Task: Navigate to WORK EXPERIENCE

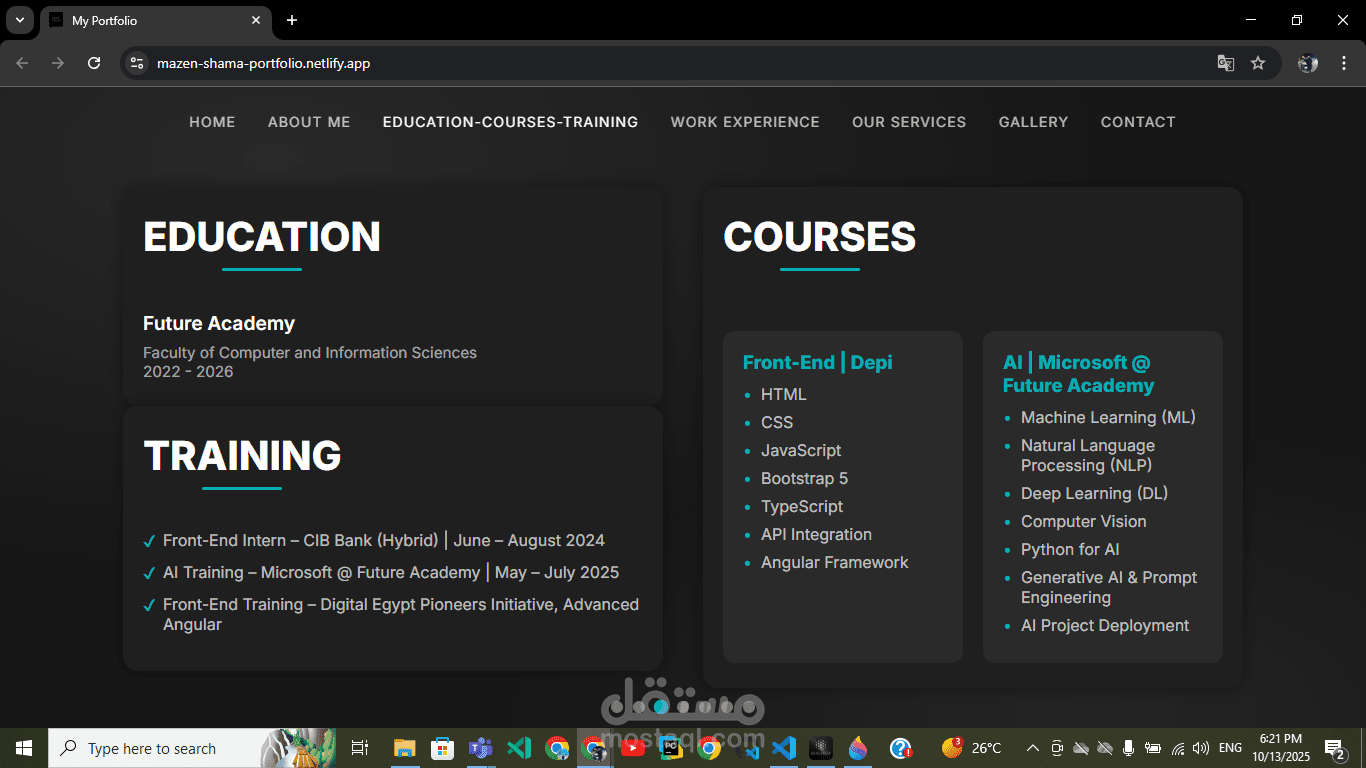Action: [745, 122]
